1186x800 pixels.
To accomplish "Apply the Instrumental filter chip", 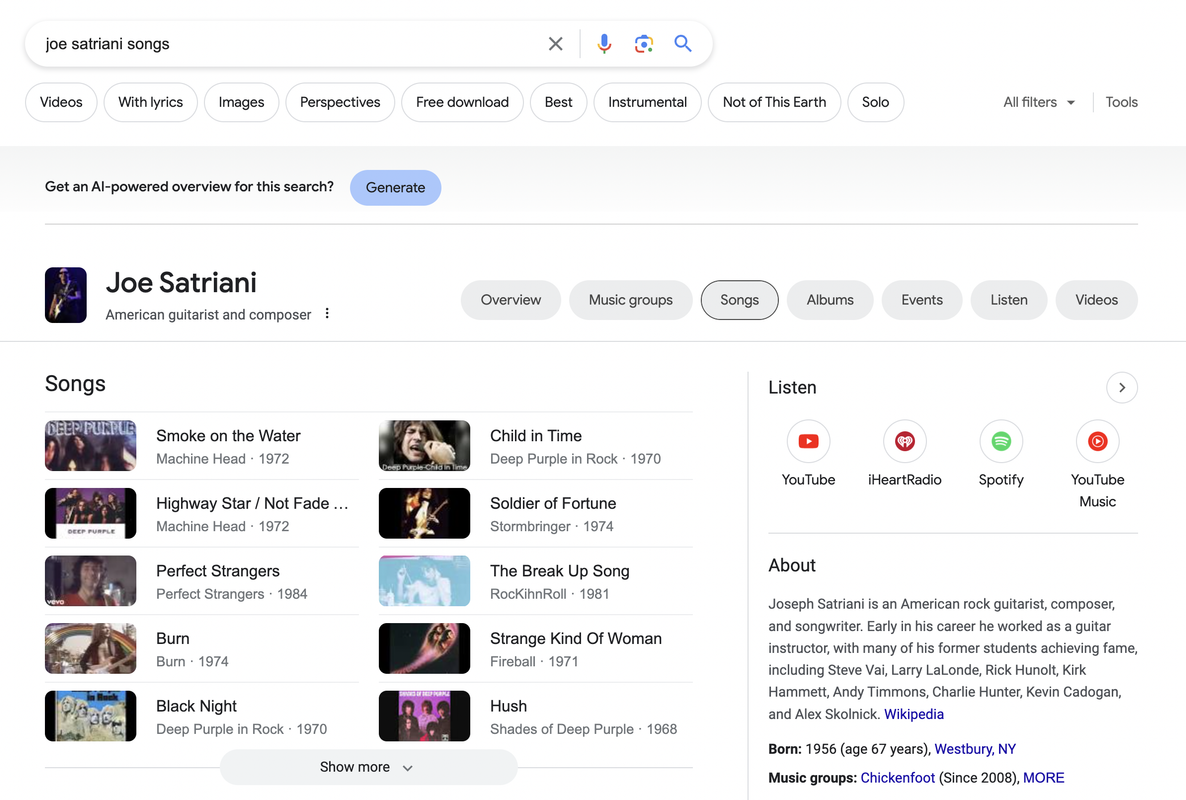I will (647, 102).
